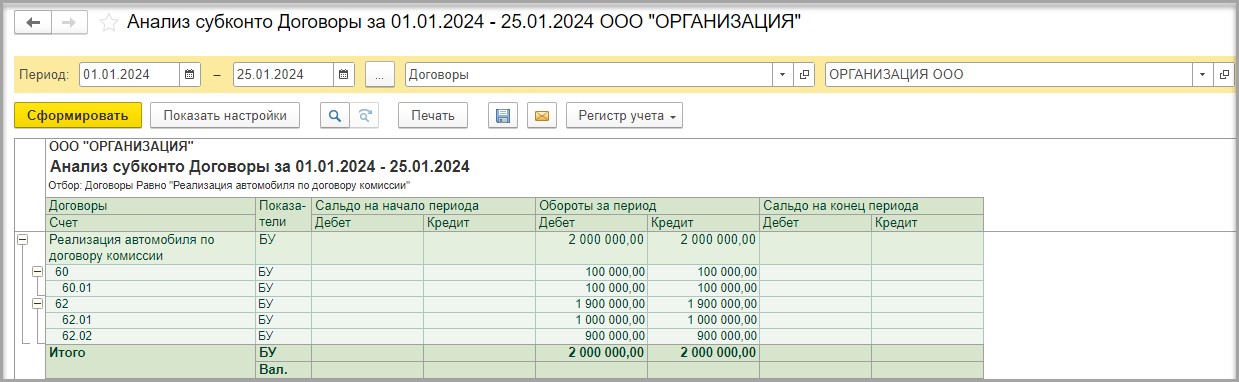Click the Итого row label

pos(68,352)
